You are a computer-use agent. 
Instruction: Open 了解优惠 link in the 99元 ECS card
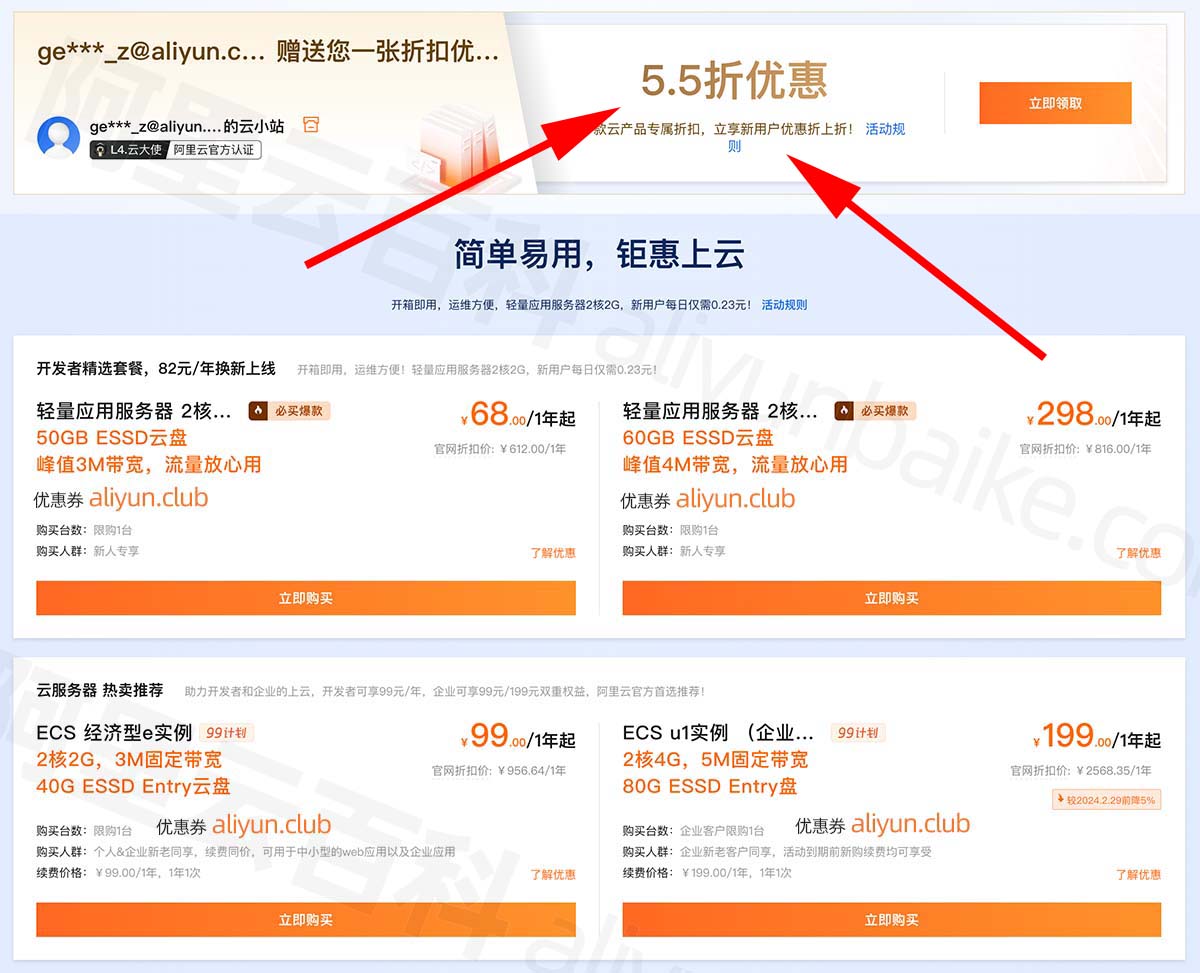pyautogui.click(x=553, y=875)
